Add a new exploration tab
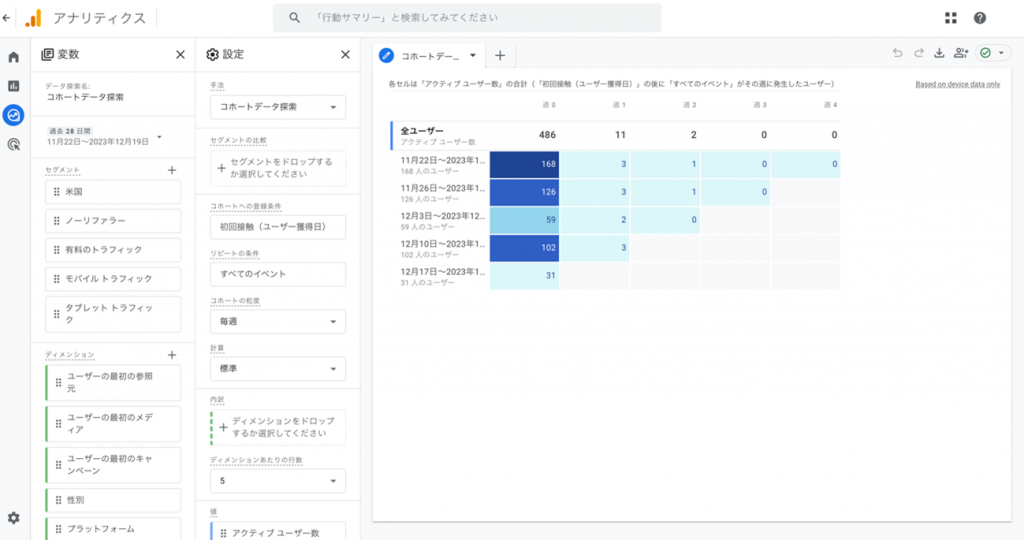Screen dimensions: 1024x540 (x=500, y=56)
